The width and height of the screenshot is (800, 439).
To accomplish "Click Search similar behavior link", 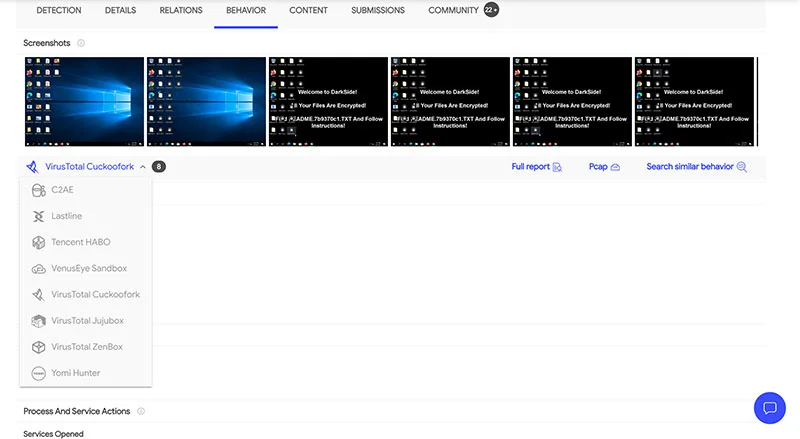I will [690, 166].
